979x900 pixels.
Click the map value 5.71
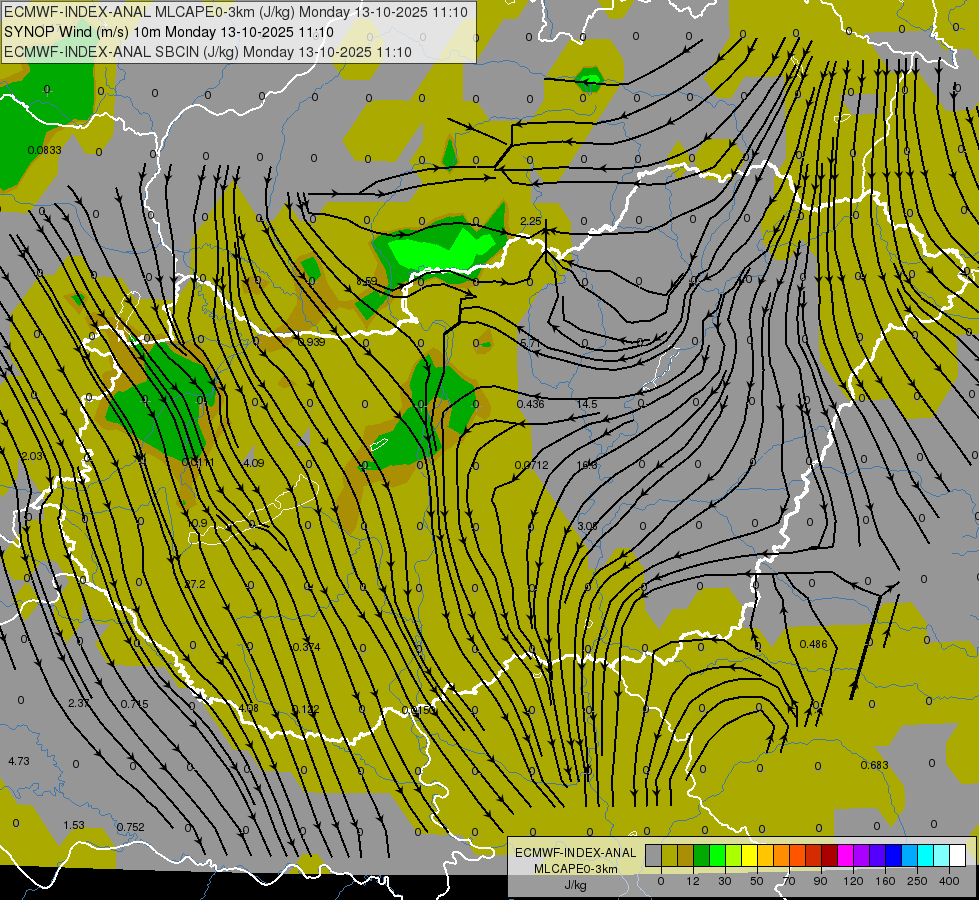[530, 344]
